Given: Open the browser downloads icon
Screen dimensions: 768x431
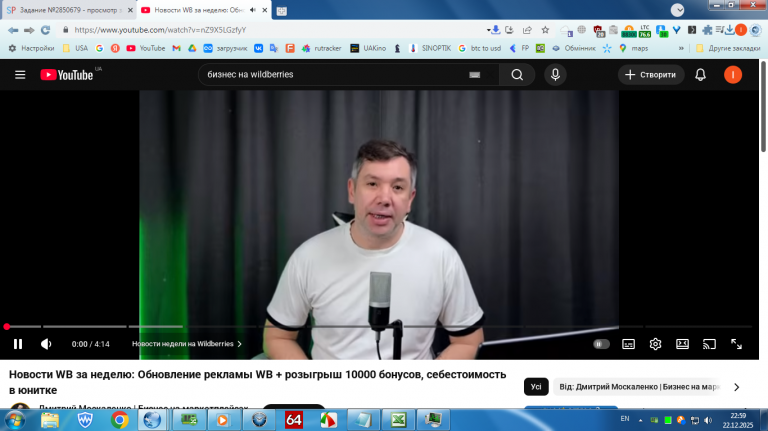Looking at the screenshot, I should [730, 30].
